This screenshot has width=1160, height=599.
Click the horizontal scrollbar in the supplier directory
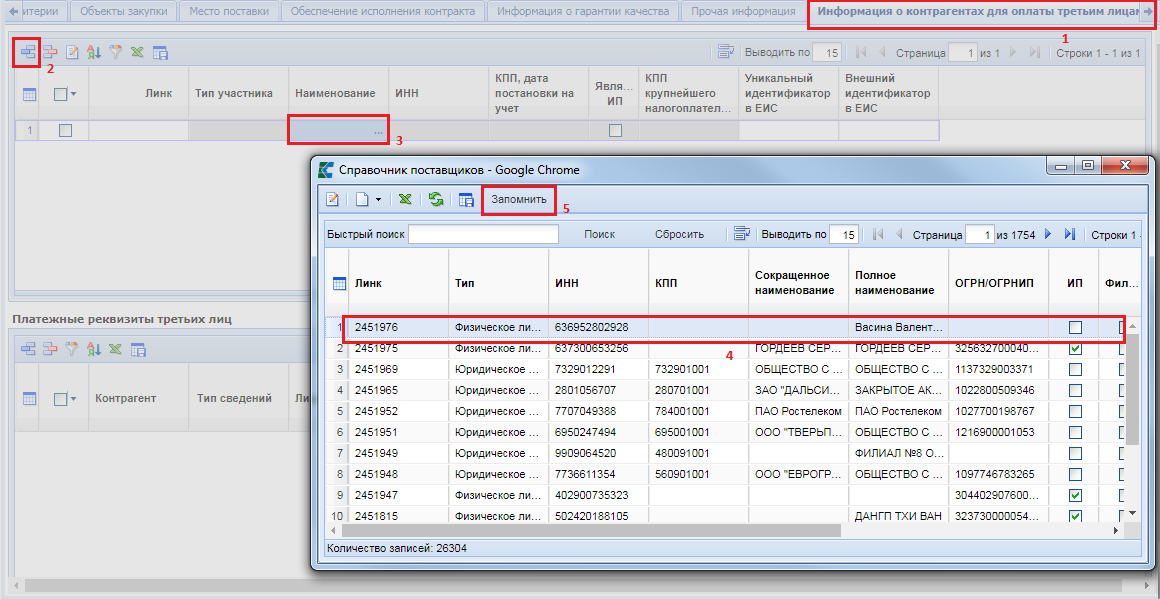(x=592, y=531)
